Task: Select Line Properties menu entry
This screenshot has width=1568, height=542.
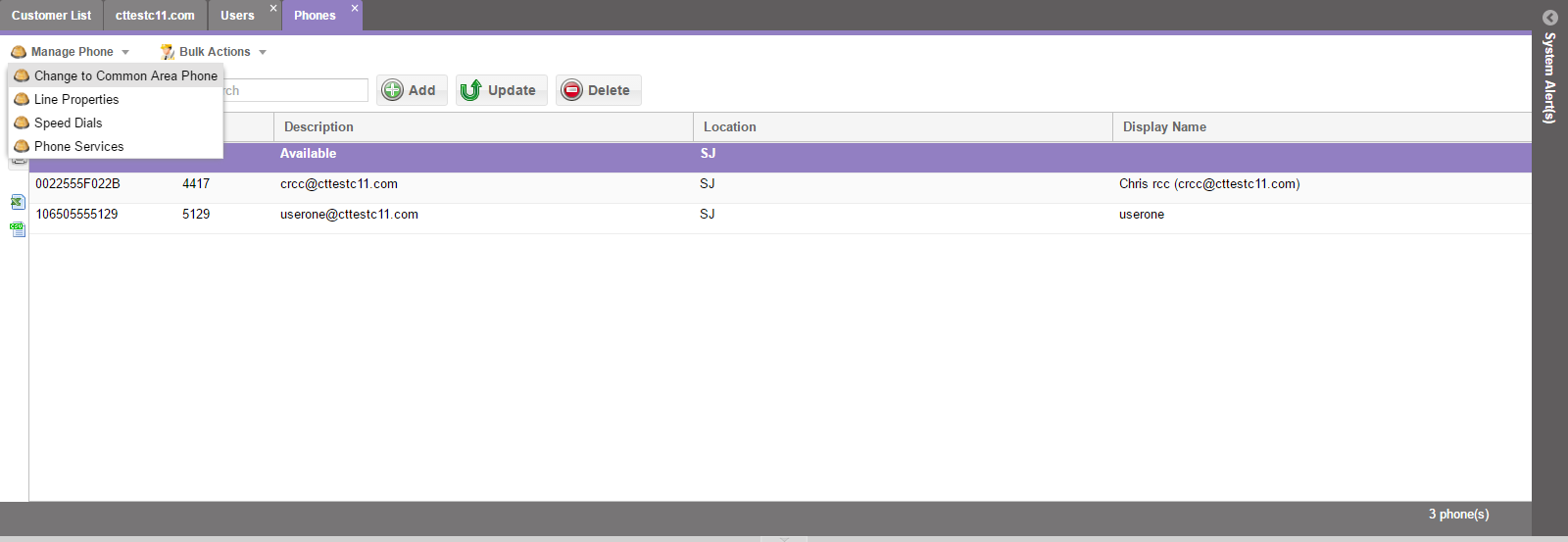Action: (x=116, y=99)
